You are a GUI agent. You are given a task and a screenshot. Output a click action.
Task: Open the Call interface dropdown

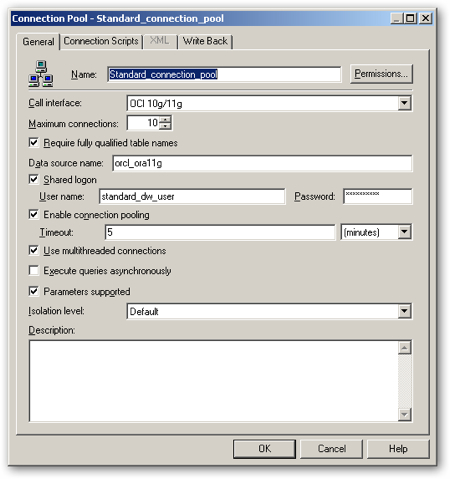404,103
